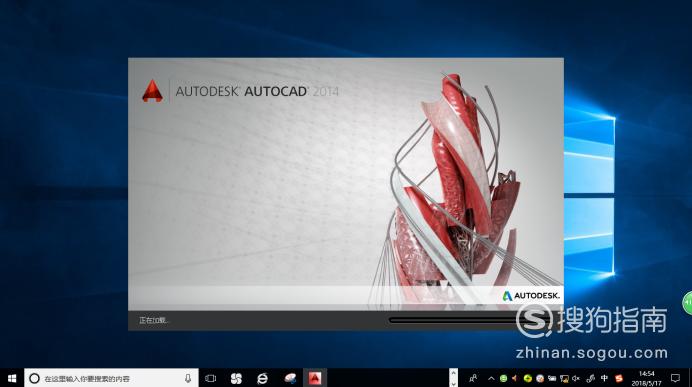Open Task View from the taskbar

pos(211,378)
